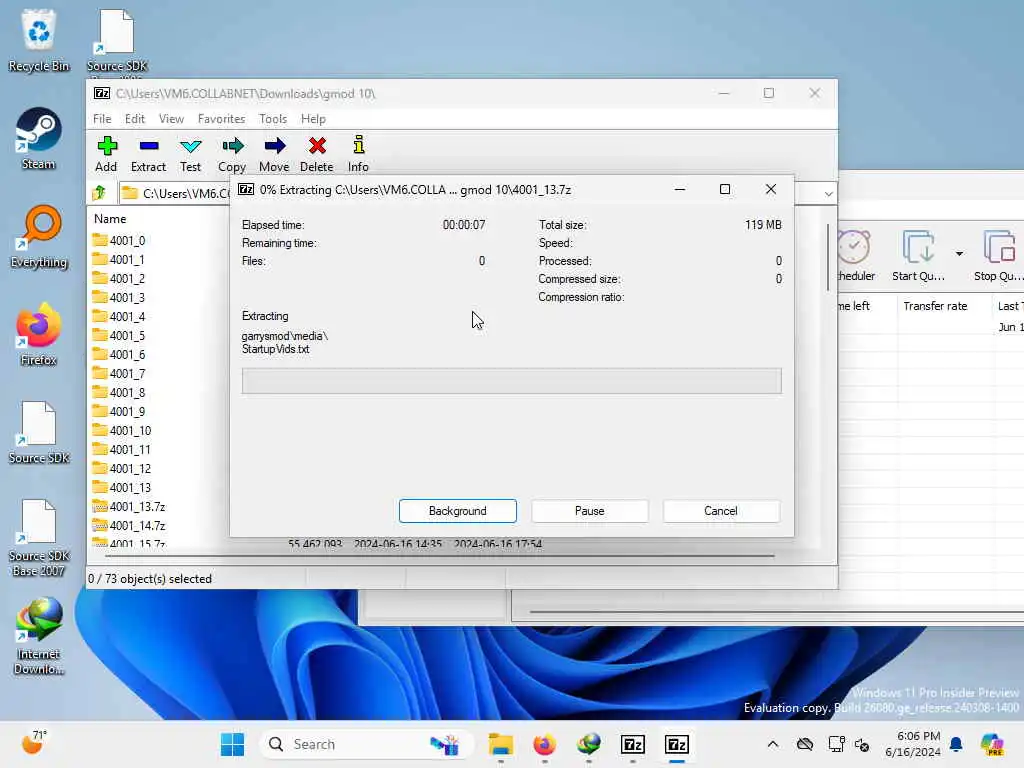Select folder 4001_0
The width and height of the screenshot is (1024, 768).
pyautogui.click(x=119, y=240)
